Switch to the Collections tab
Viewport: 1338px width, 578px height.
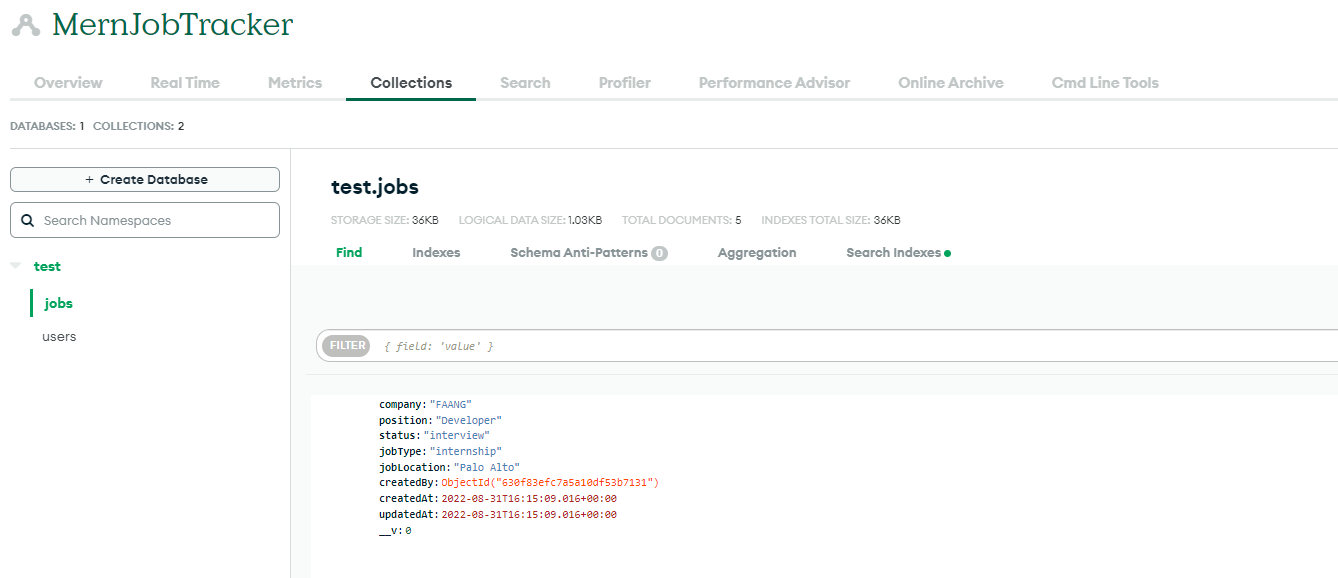pos(410,82)
